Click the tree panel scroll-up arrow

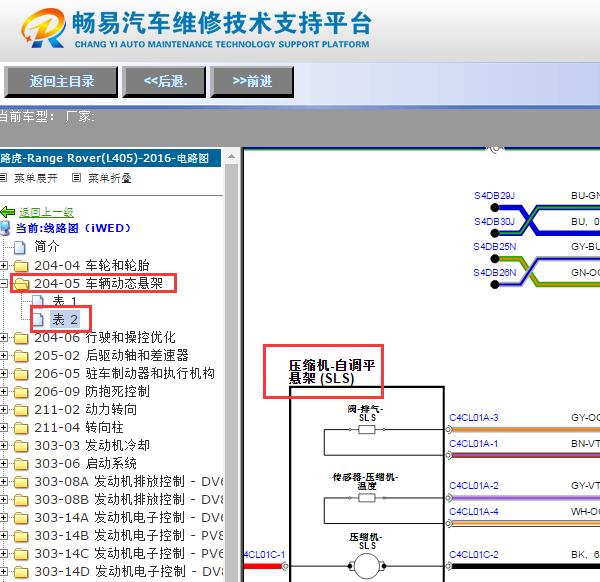231,157
